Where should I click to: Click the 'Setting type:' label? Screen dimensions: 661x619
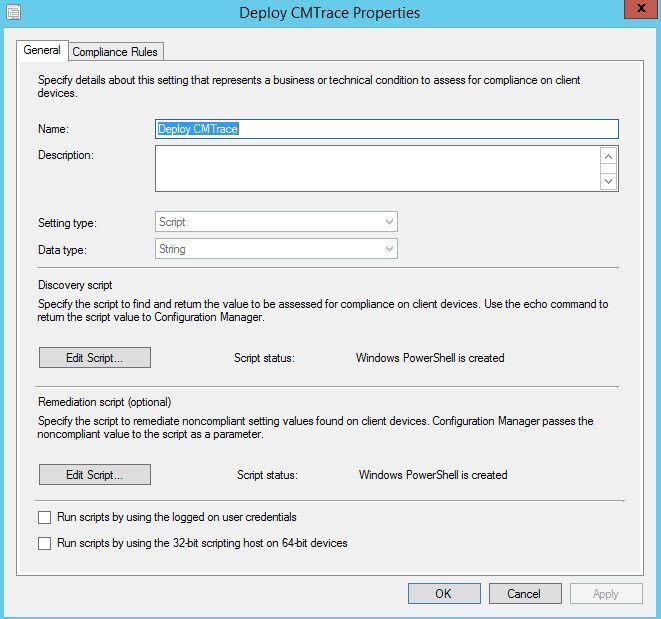click(67, 223)
